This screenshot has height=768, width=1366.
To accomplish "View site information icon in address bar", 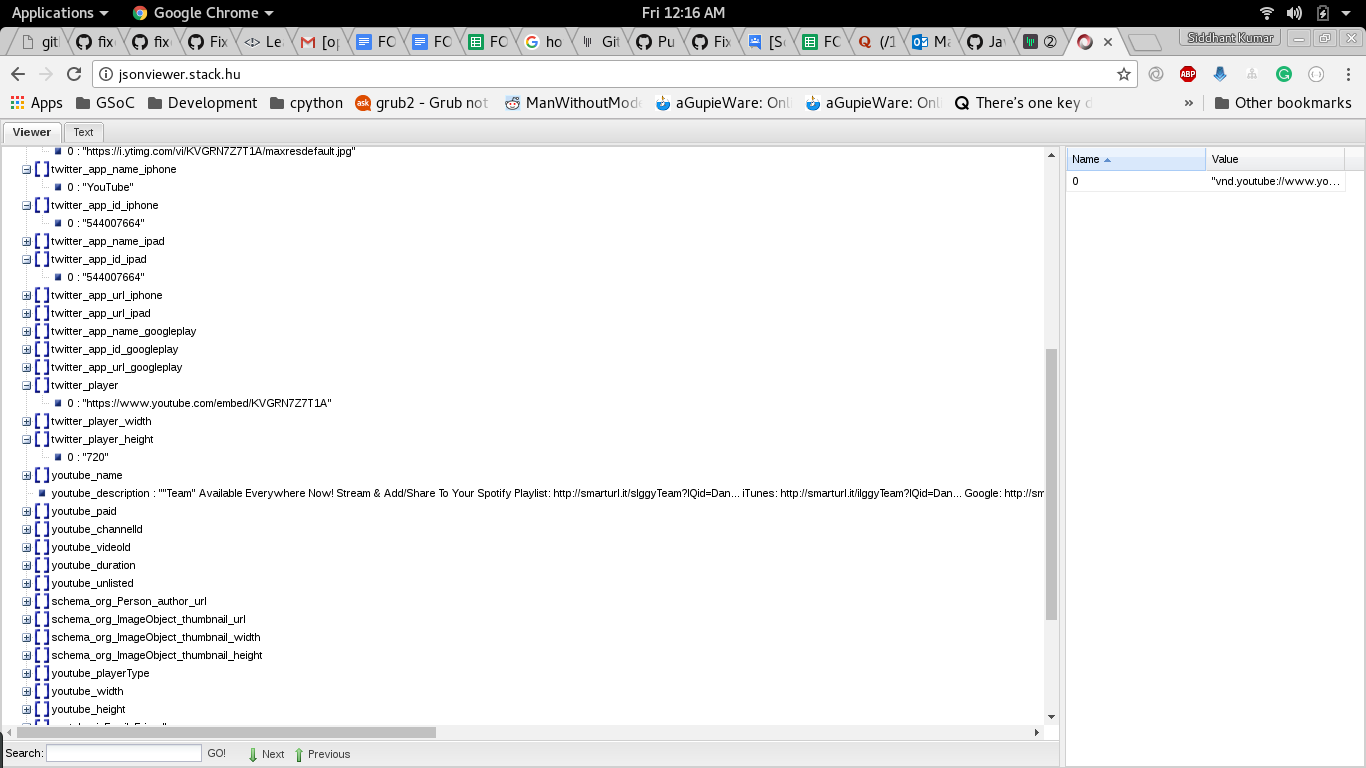I will click(x=107, y=74).
